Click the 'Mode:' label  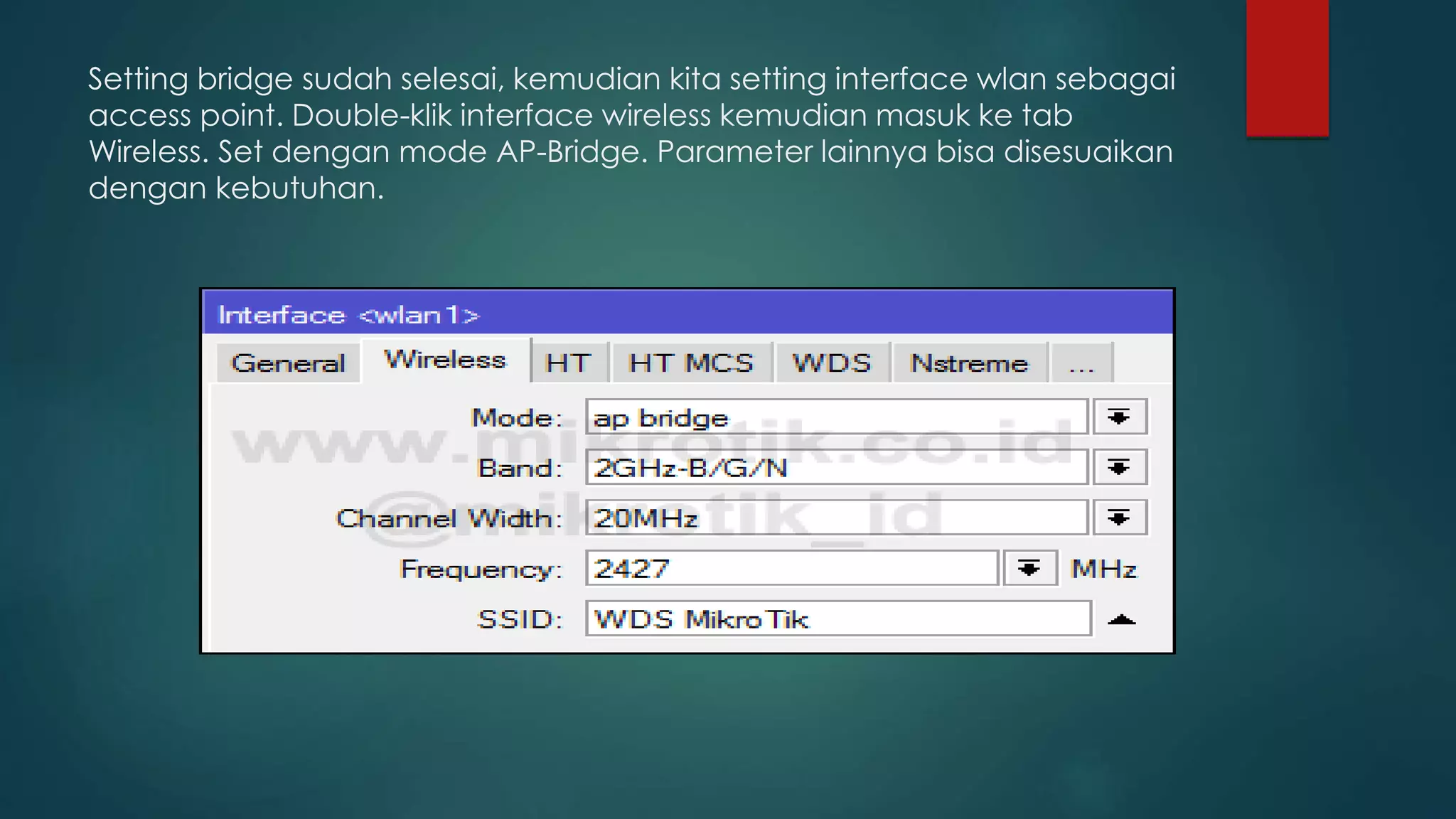pos(517,417)
